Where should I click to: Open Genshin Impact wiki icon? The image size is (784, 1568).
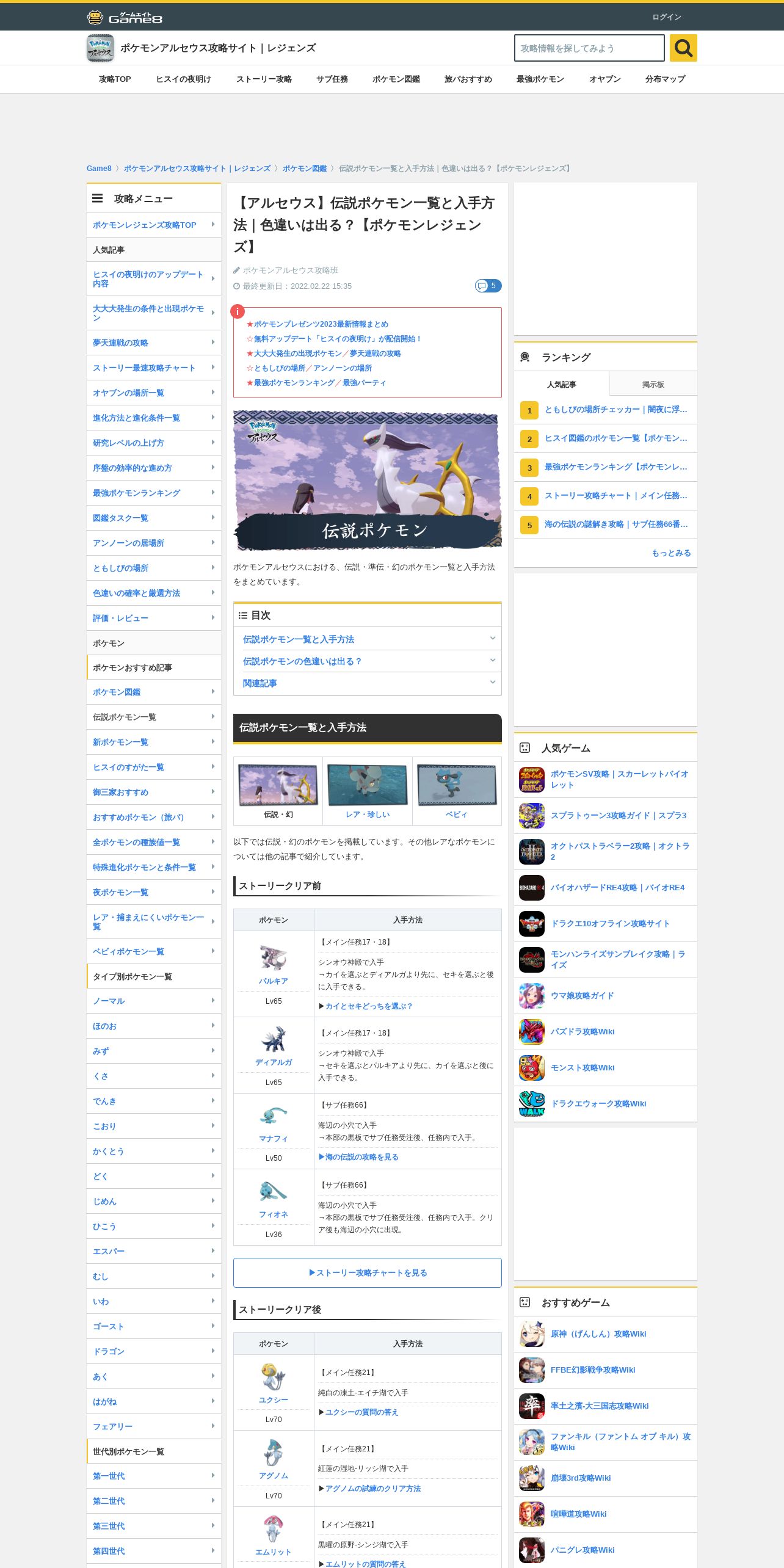coord(532,1334)
